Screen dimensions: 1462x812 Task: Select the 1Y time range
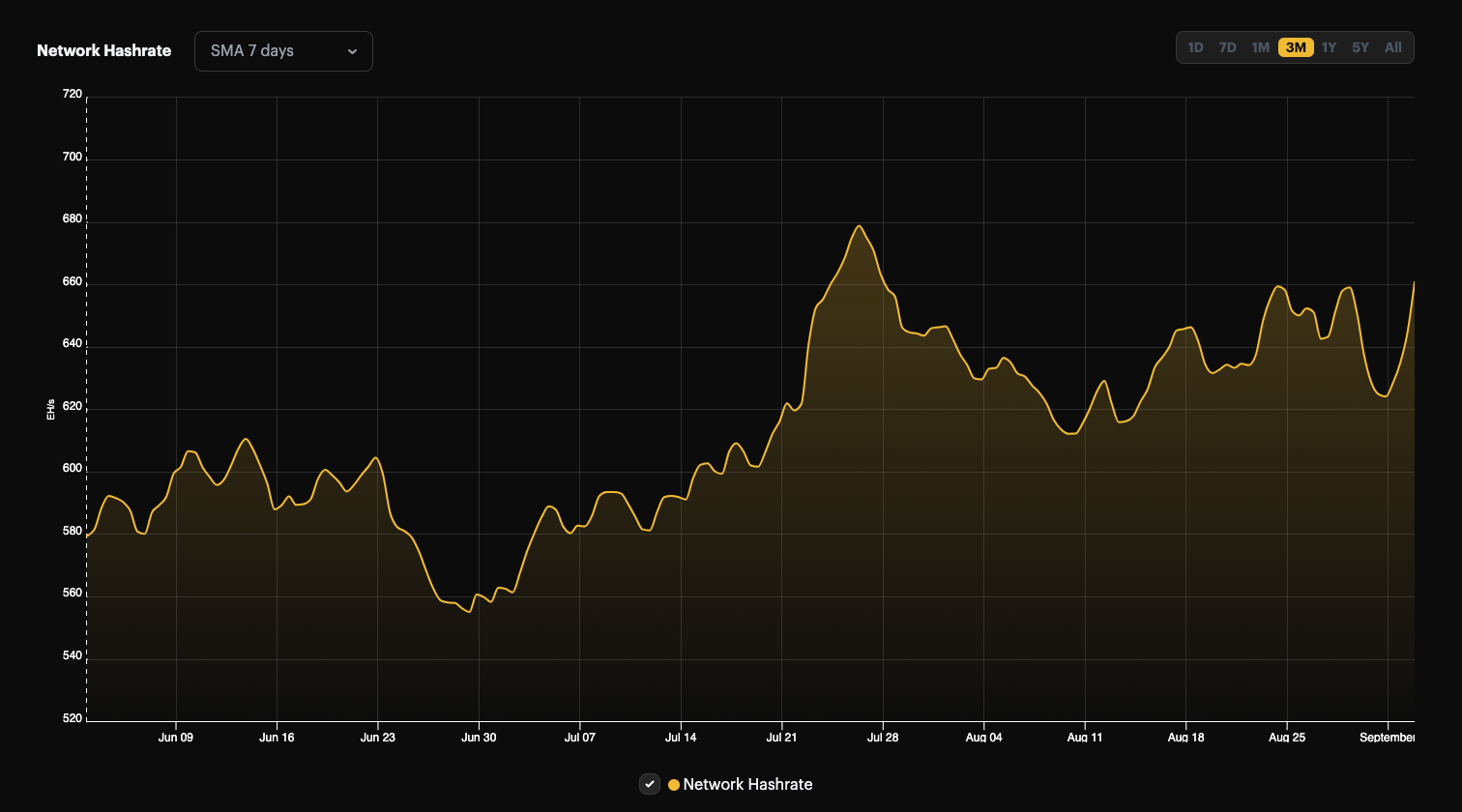(x=1328, y=46)
